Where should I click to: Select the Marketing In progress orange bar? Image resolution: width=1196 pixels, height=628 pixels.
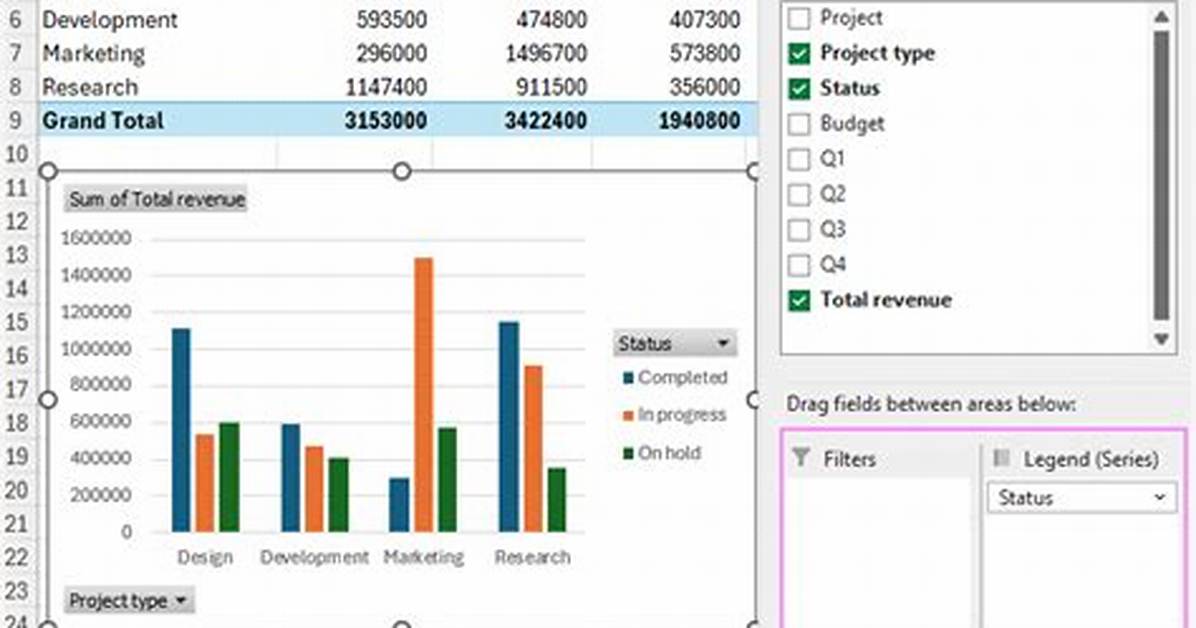(x=423, y=395)
